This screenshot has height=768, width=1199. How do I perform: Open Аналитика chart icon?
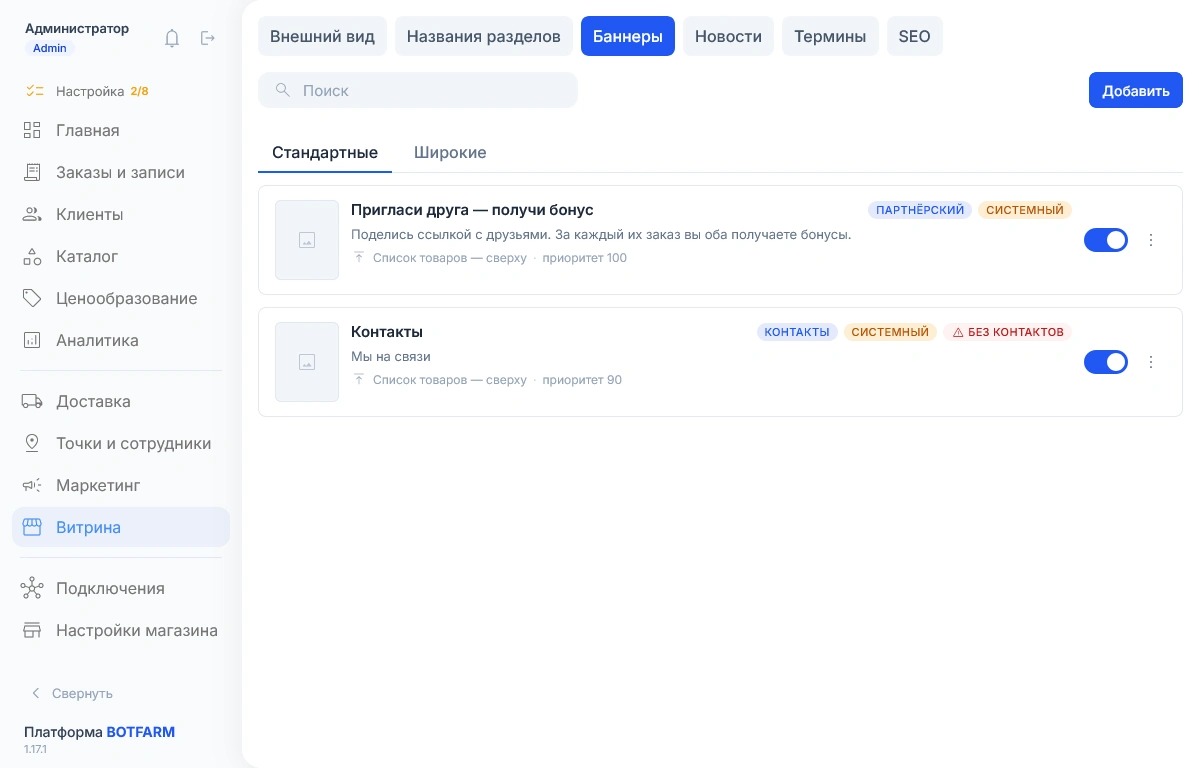tap(32, 340)
